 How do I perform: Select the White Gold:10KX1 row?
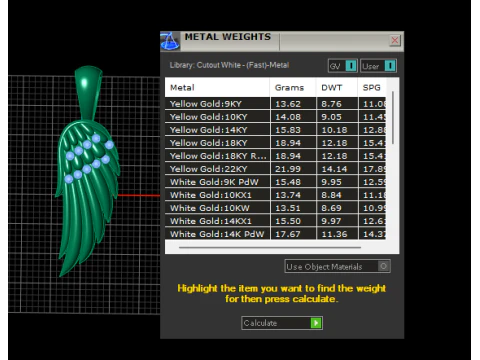click(275, 195)
